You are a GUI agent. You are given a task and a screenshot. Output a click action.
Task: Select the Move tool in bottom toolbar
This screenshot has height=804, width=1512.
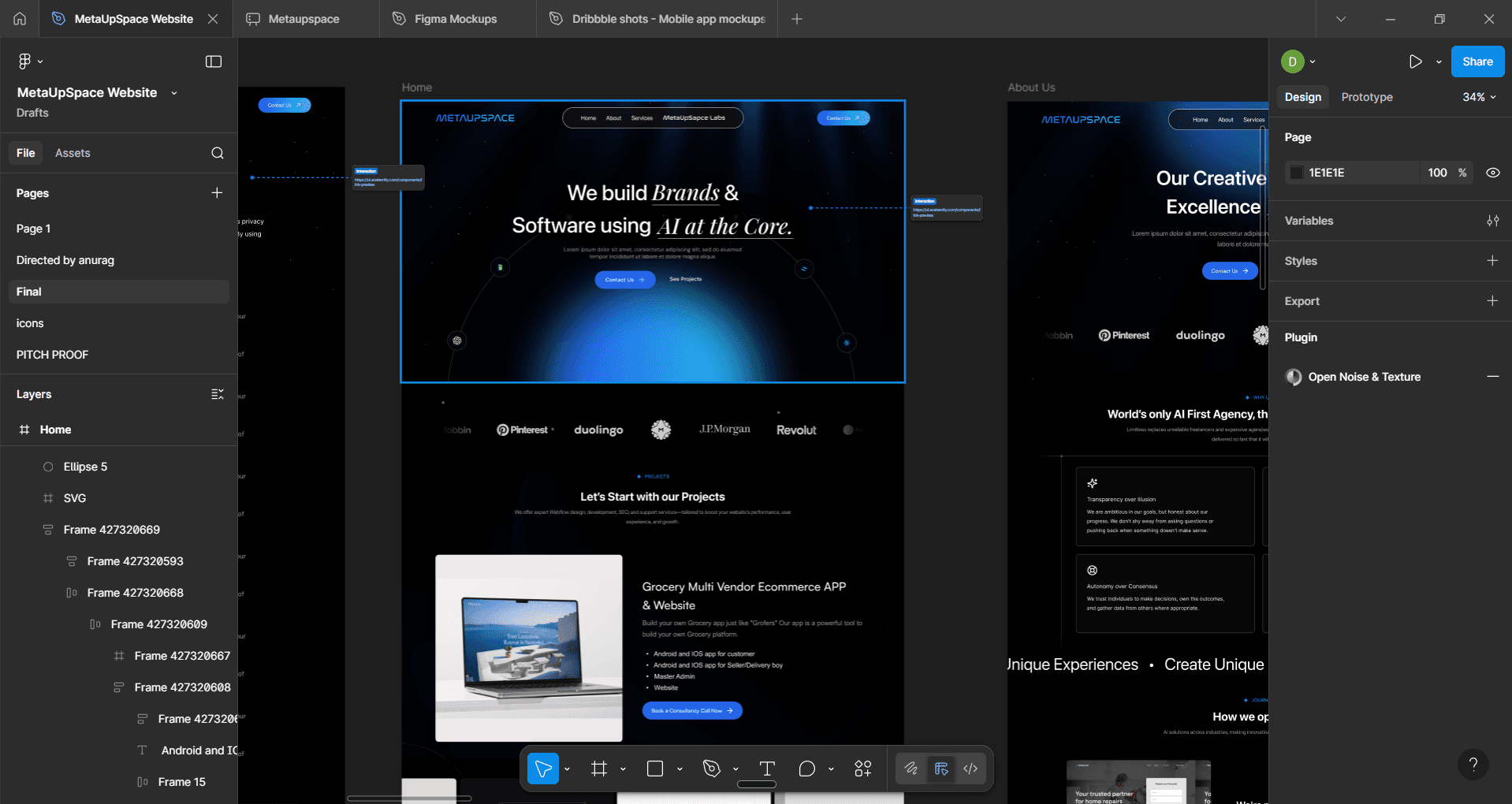tap(543, 769)
